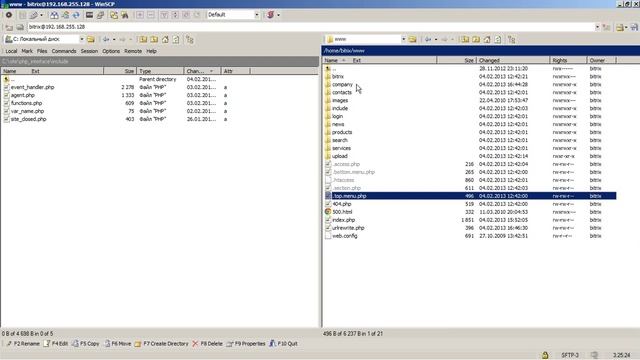Click the session address field bitrix@192.168.255.128
The image size is (640, 360).
[310, 27]
